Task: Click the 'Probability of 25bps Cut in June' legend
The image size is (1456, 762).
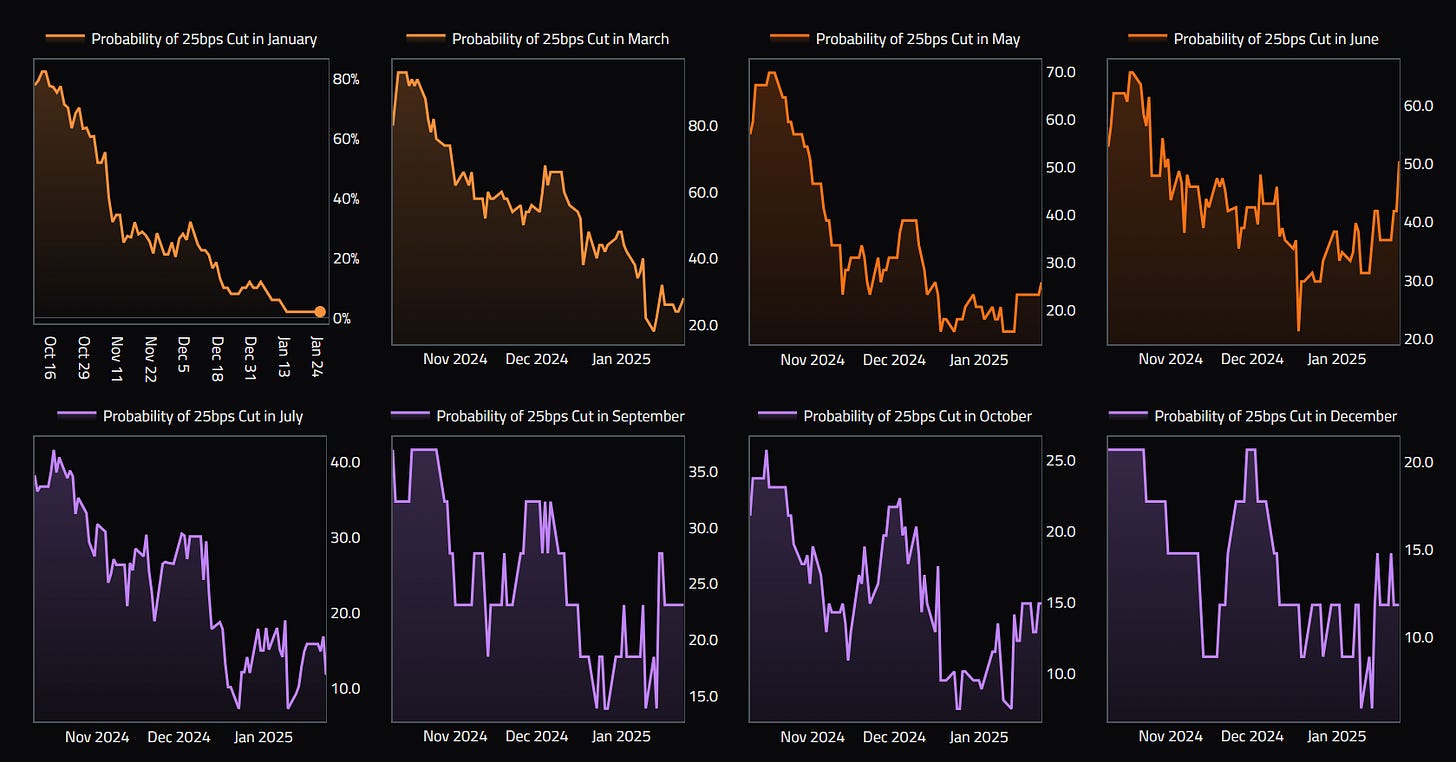Action: point(1253,39)
